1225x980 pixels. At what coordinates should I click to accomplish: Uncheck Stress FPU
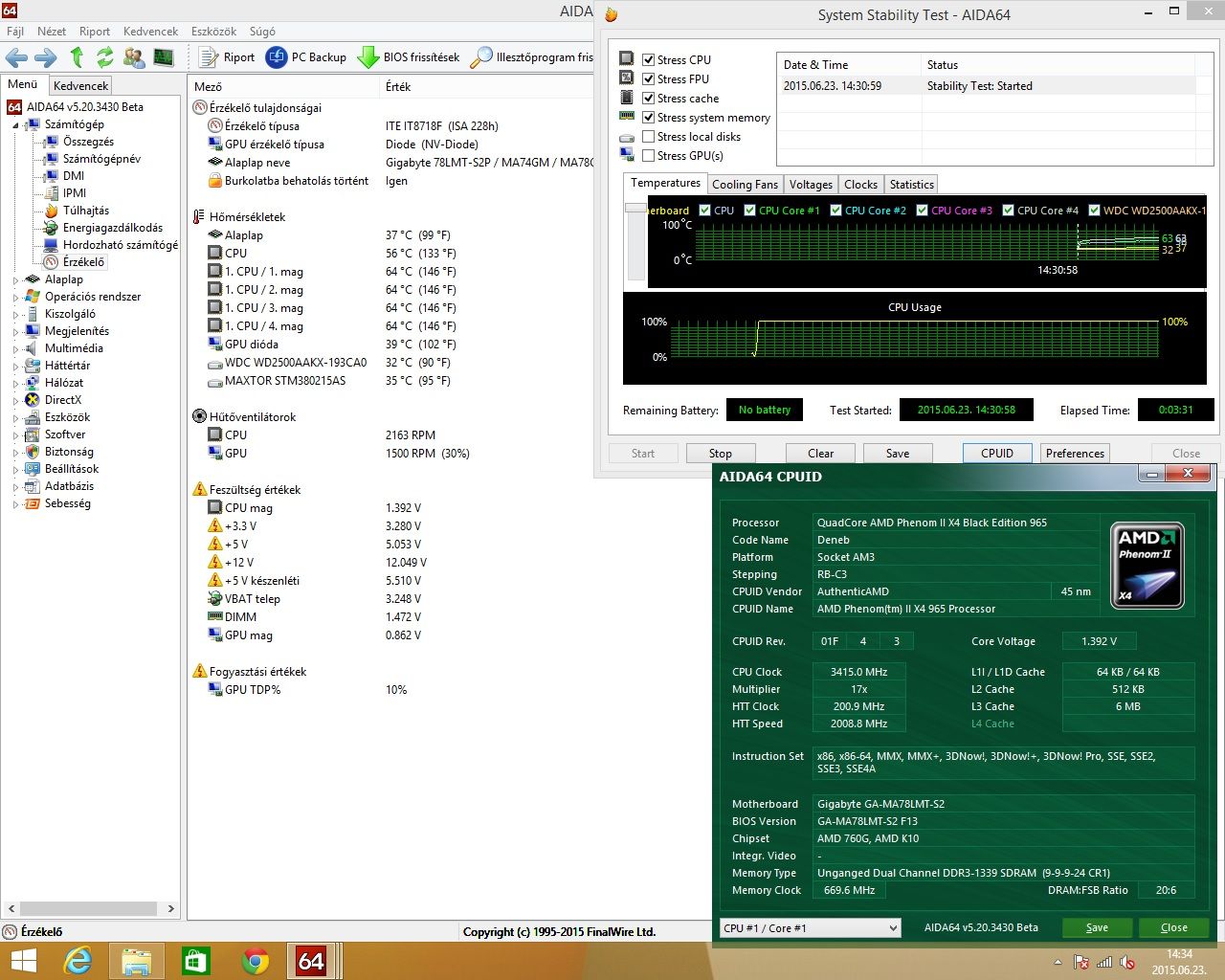point(649,78)
